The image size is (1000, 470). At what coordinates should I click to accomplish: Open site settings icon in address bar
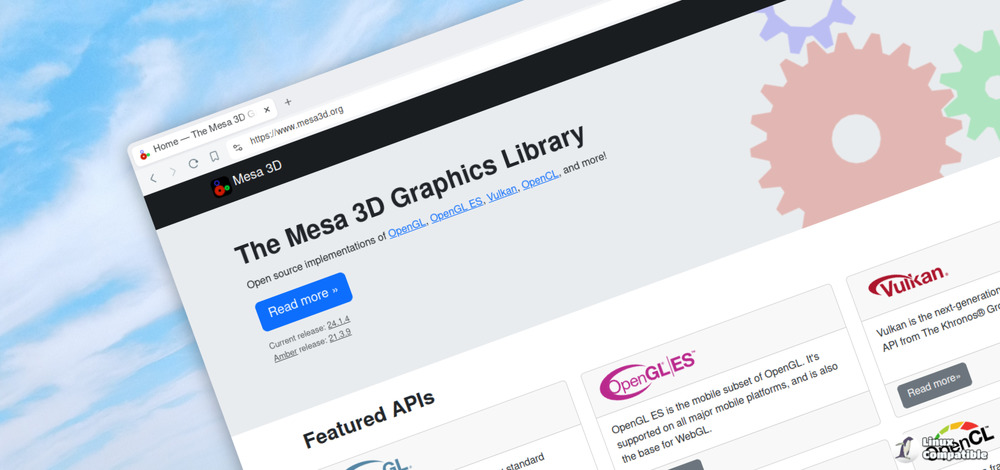tap(237, 148)
